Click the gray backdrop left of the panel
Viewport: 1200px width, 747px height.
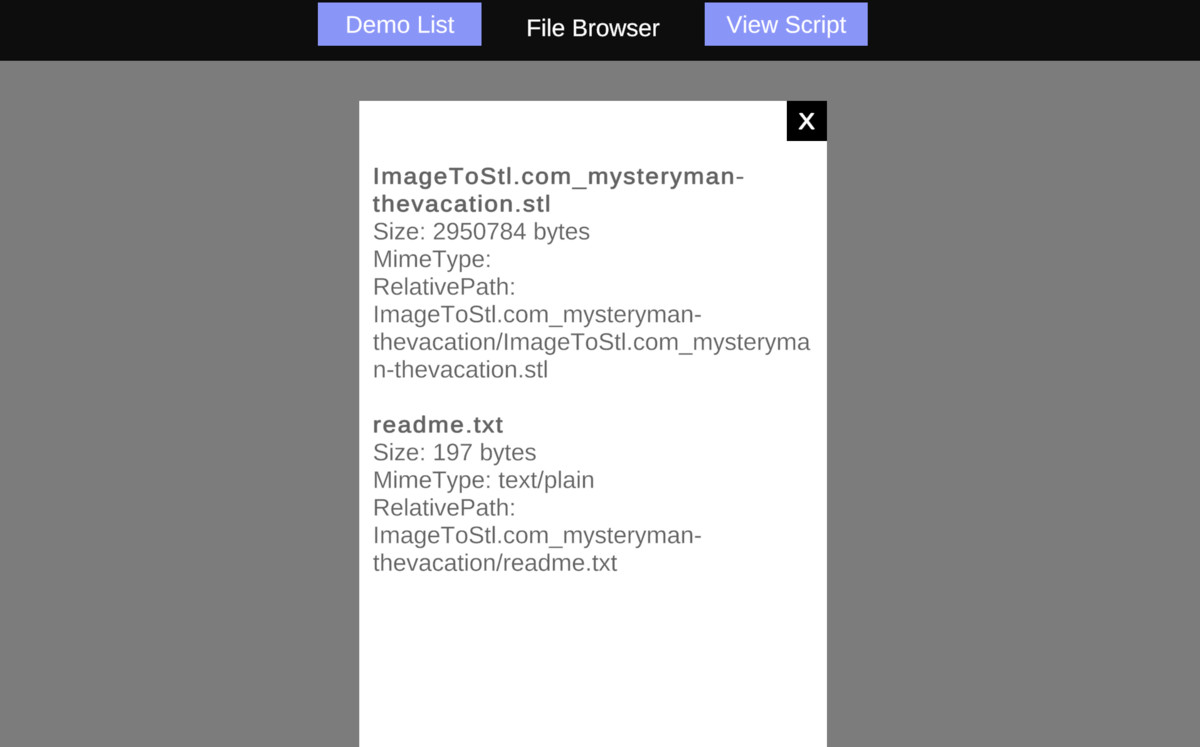tap(180, 400)
